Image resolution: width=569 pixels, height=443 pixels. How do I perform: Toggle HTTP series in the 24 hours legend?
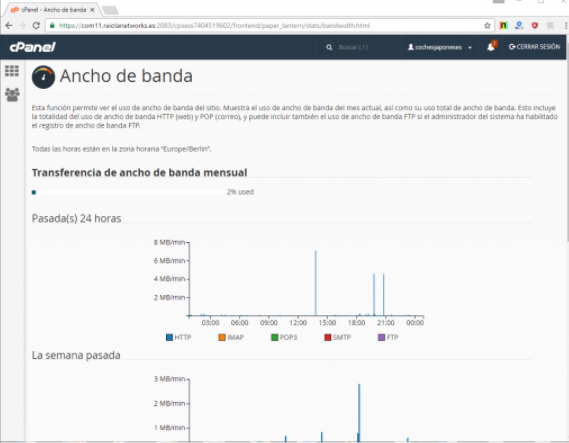point(179,337)
